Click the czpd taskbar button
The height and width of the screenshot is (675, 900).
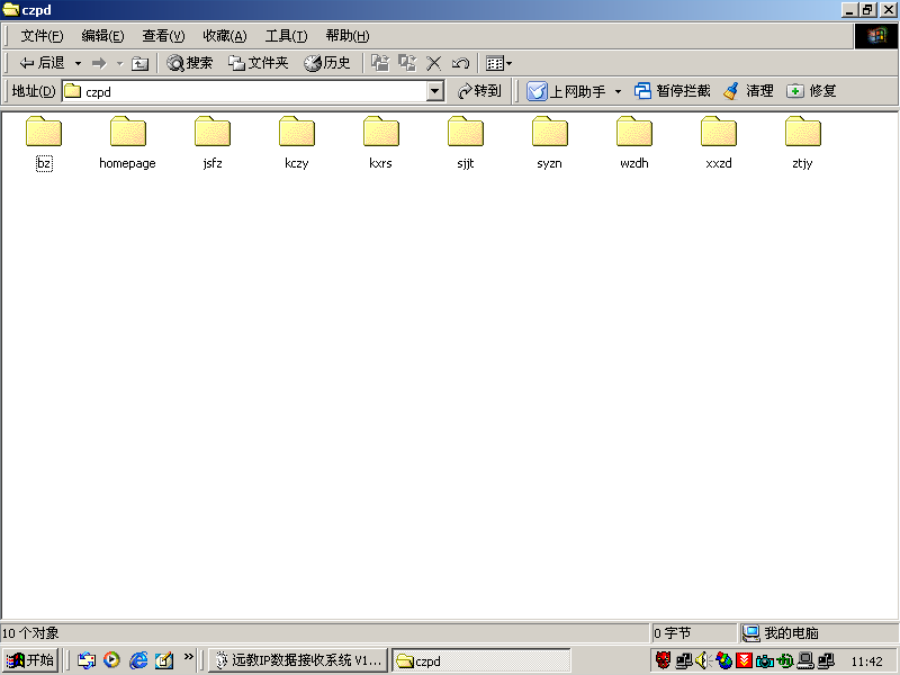coord(481,661)
